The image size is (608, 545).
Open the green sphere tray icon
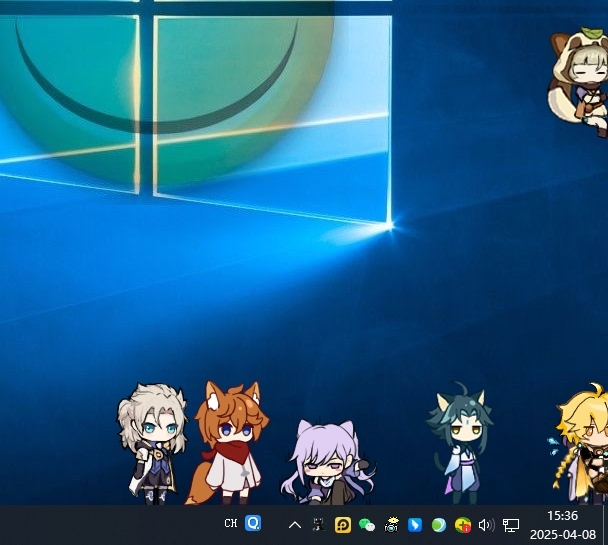439,525
